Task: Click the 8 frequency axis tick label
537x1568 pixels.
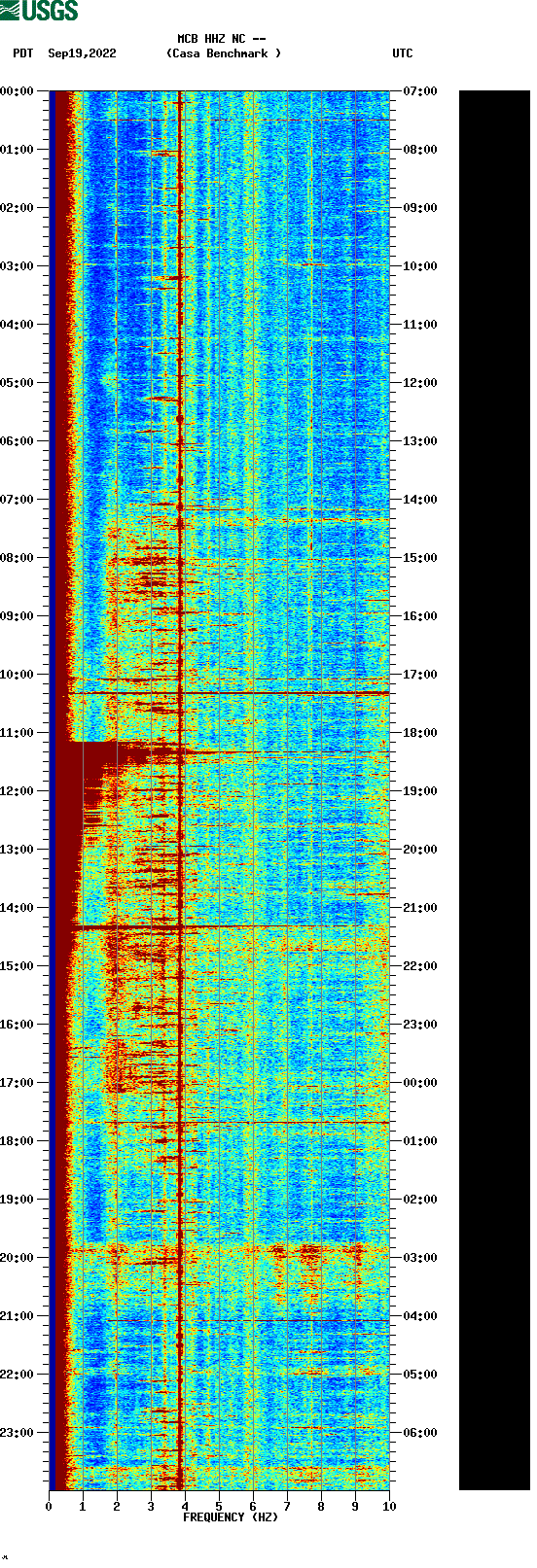Action: 321,1507
